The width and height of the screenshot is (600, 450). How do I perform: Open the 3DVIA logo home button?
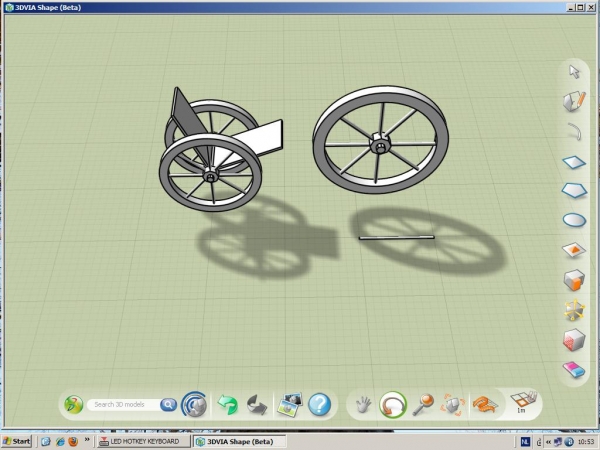coord(73,404)
